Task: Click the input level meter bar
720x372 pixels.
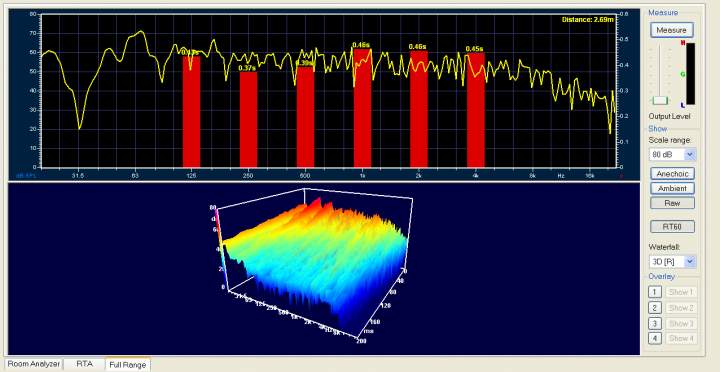Action: click(691, 73)
